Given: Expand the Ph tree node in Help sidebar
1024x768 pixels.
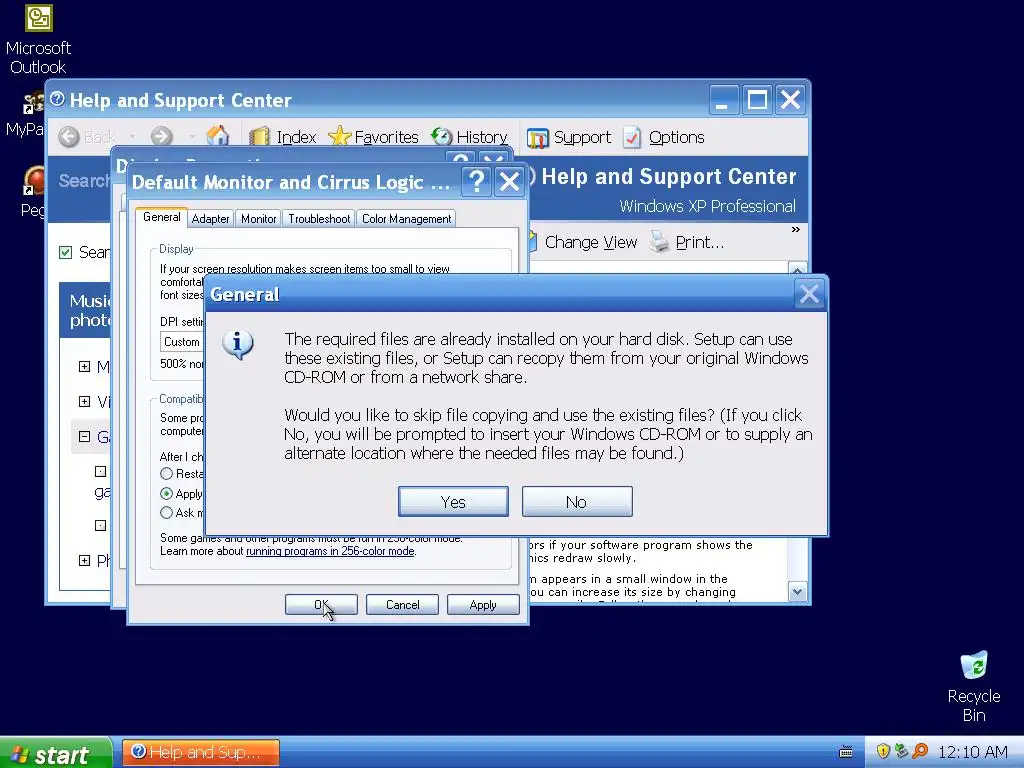Looking at the screenshot, I should point(84,560).
